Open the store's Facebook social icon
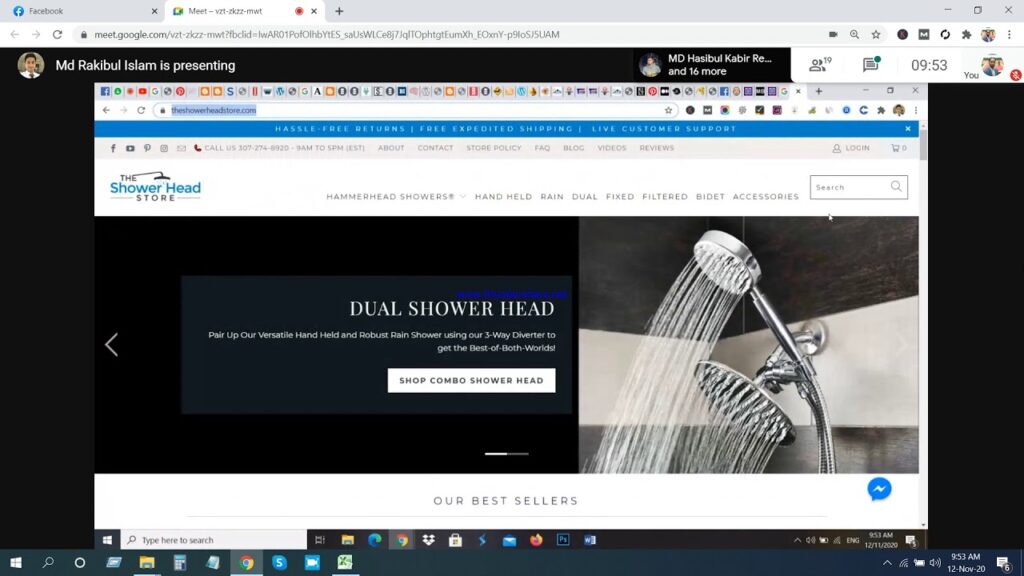Viewport: 1024px width, 576px height. (x=113, y=148)
